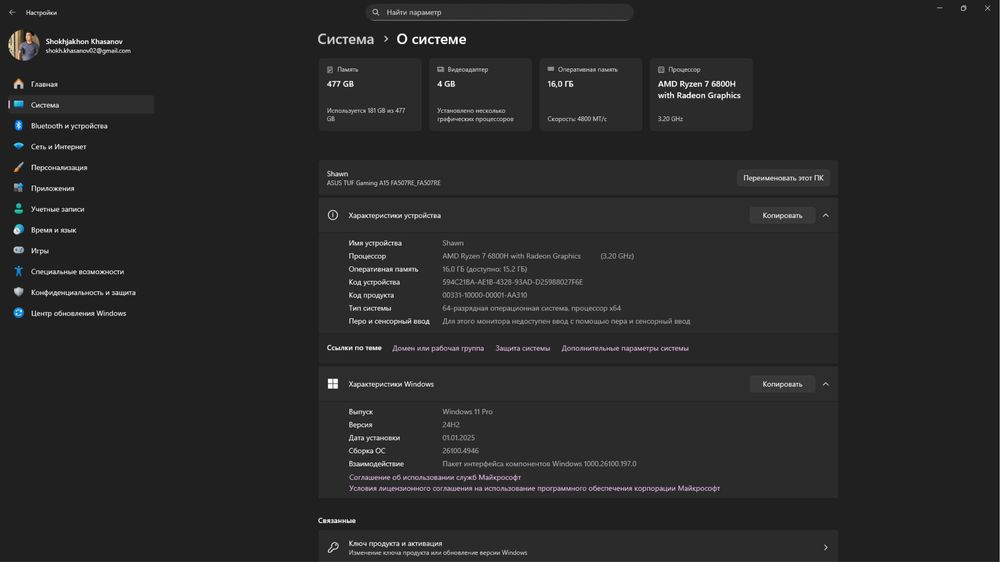Open Приложения settings page
Viewport: 1000px width, 562px height.
coord(81,188)
